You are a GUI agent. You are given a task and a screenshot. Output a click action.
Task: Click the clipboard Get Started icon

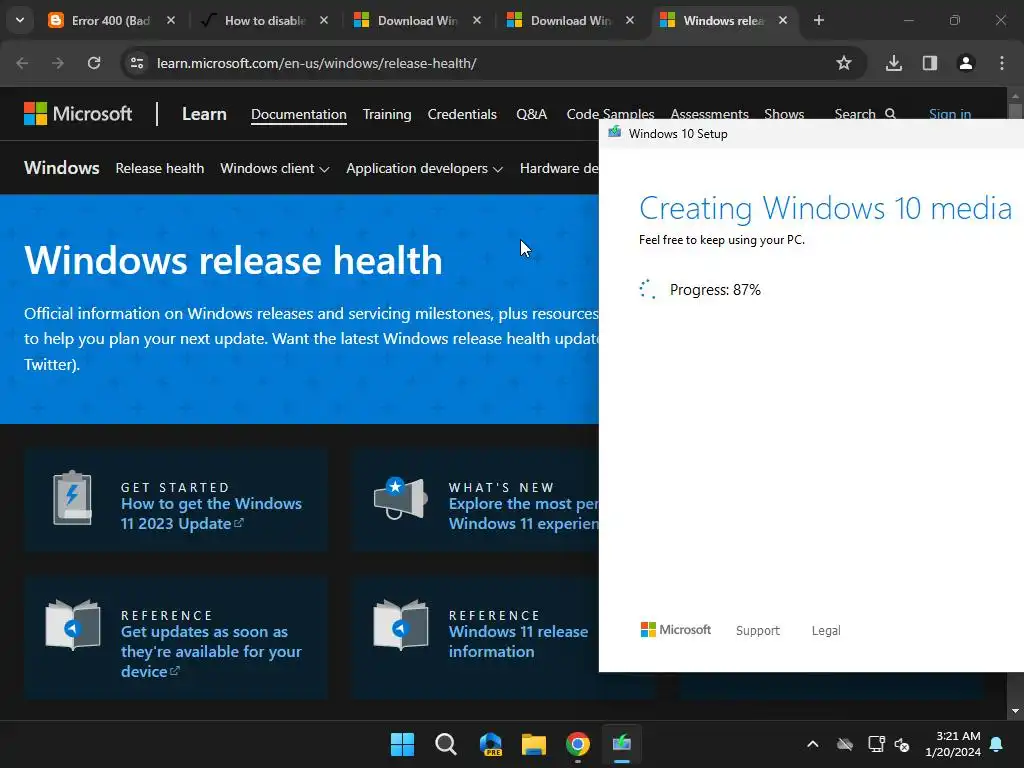72,498
